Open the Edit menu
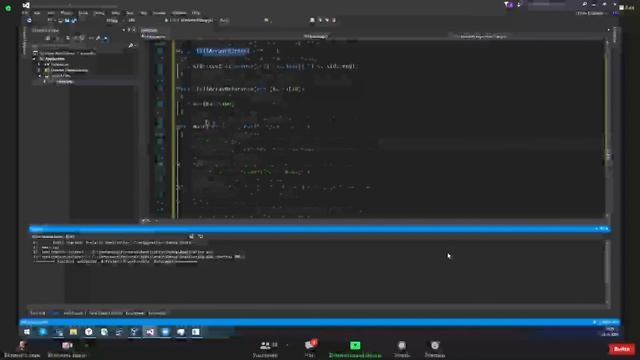640x360 pixels. (x=37, y=13)
